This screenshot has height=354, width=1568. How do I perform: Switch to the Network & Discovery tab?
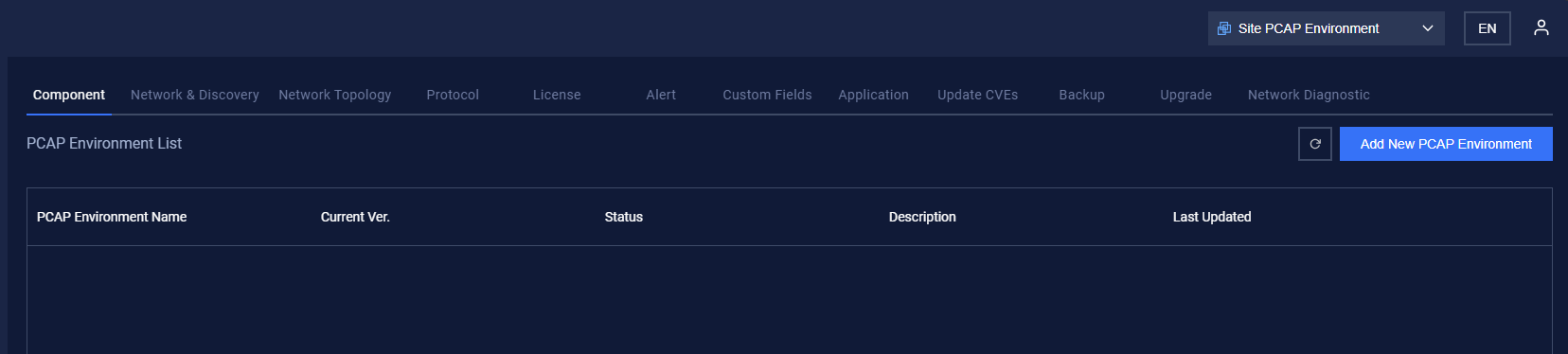[x=195, y=95]
